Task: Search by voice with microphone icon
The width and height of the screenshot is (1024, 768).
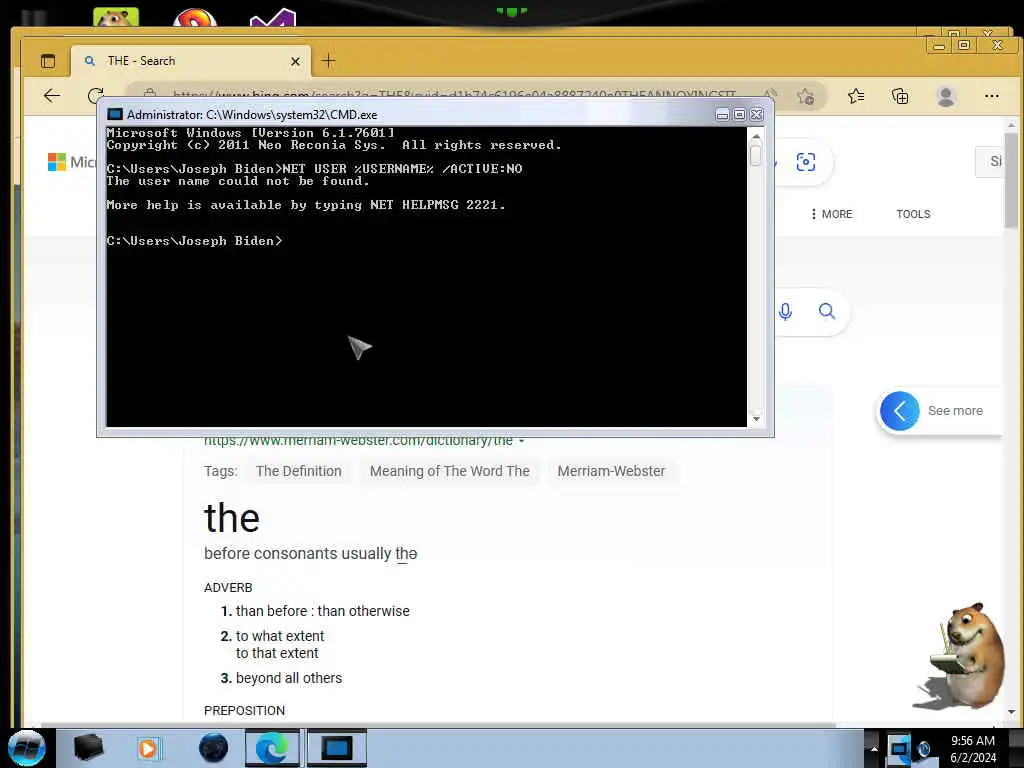Action: click(x=786, y=312)
